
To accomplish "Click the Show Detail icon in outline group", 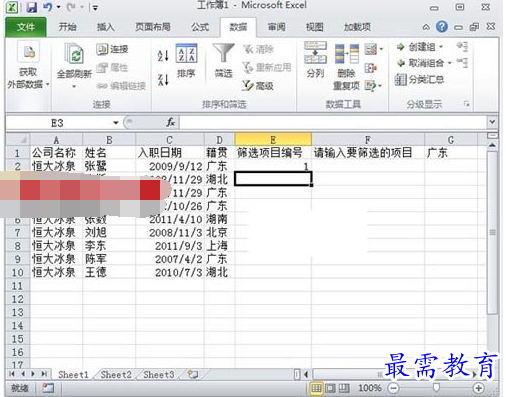I will (x=462, y=47).
